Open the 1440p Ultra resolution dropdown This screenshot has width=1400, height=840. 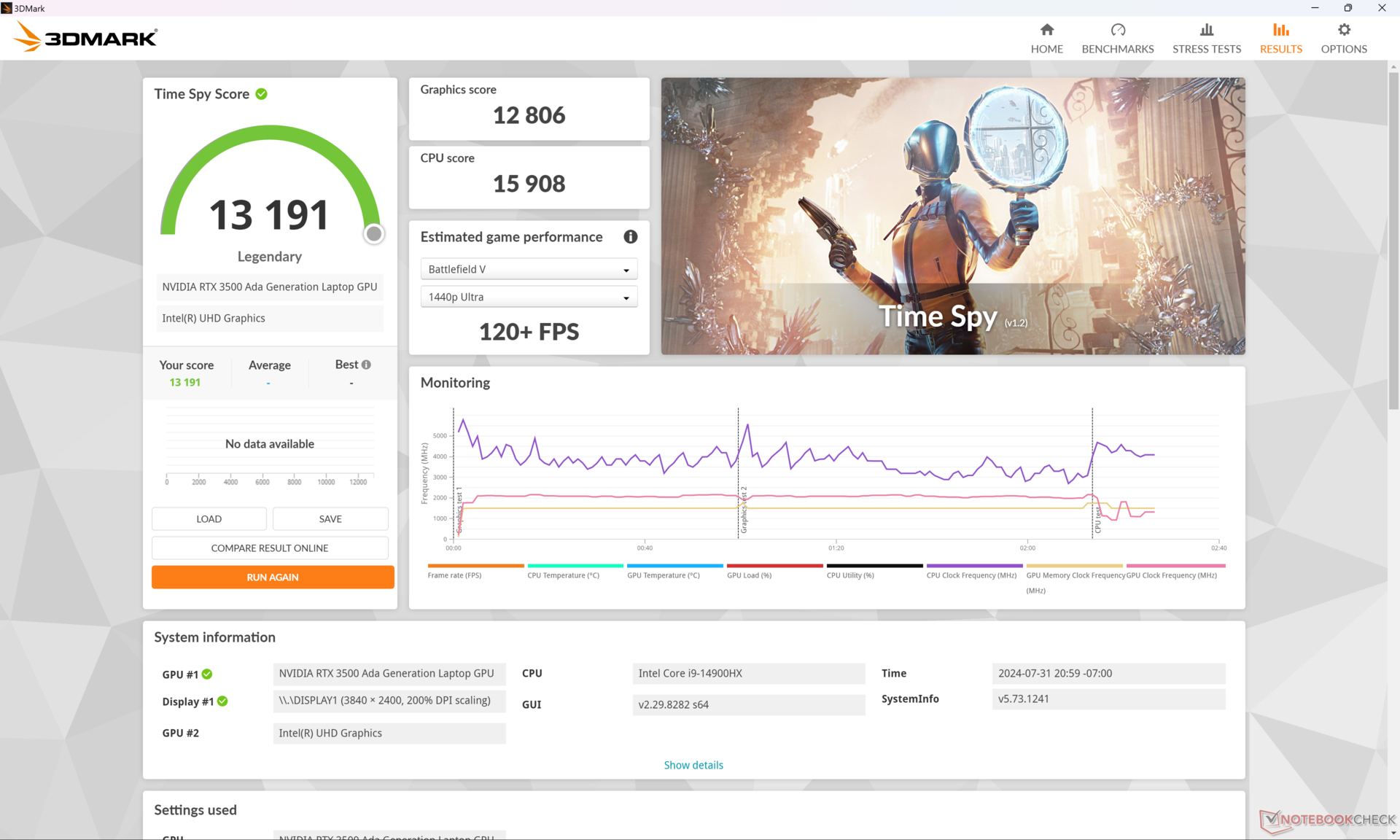[x=529, y=297]
